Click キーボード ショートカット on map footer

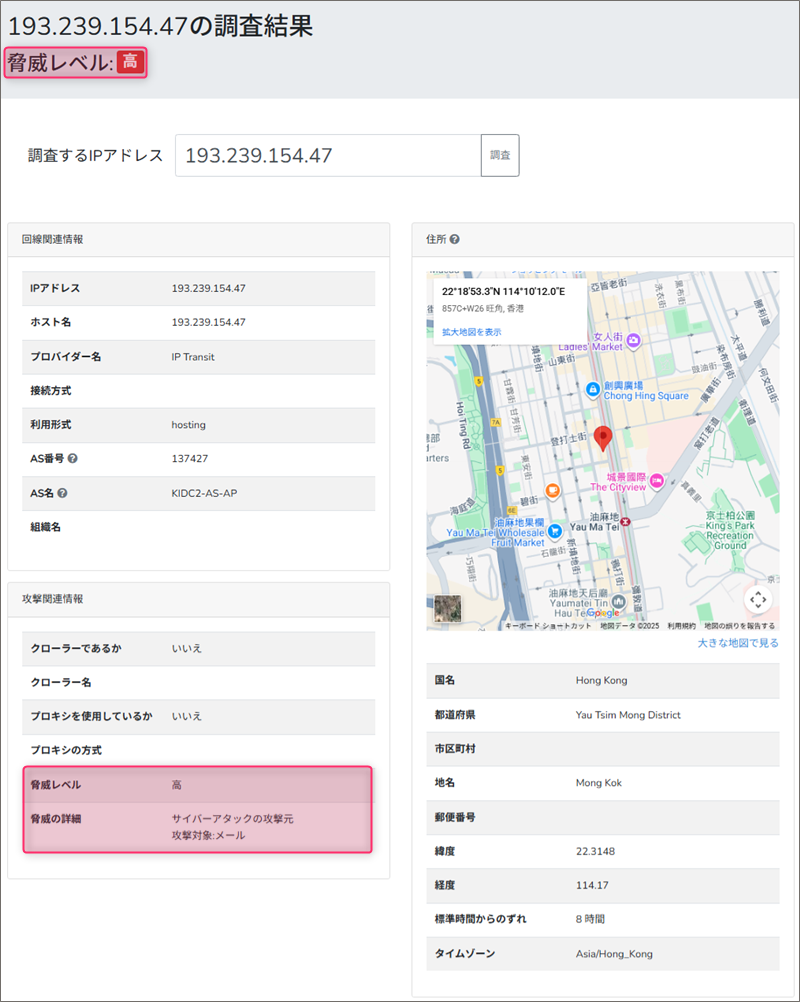pyautogui.click(x=548, y=626)
